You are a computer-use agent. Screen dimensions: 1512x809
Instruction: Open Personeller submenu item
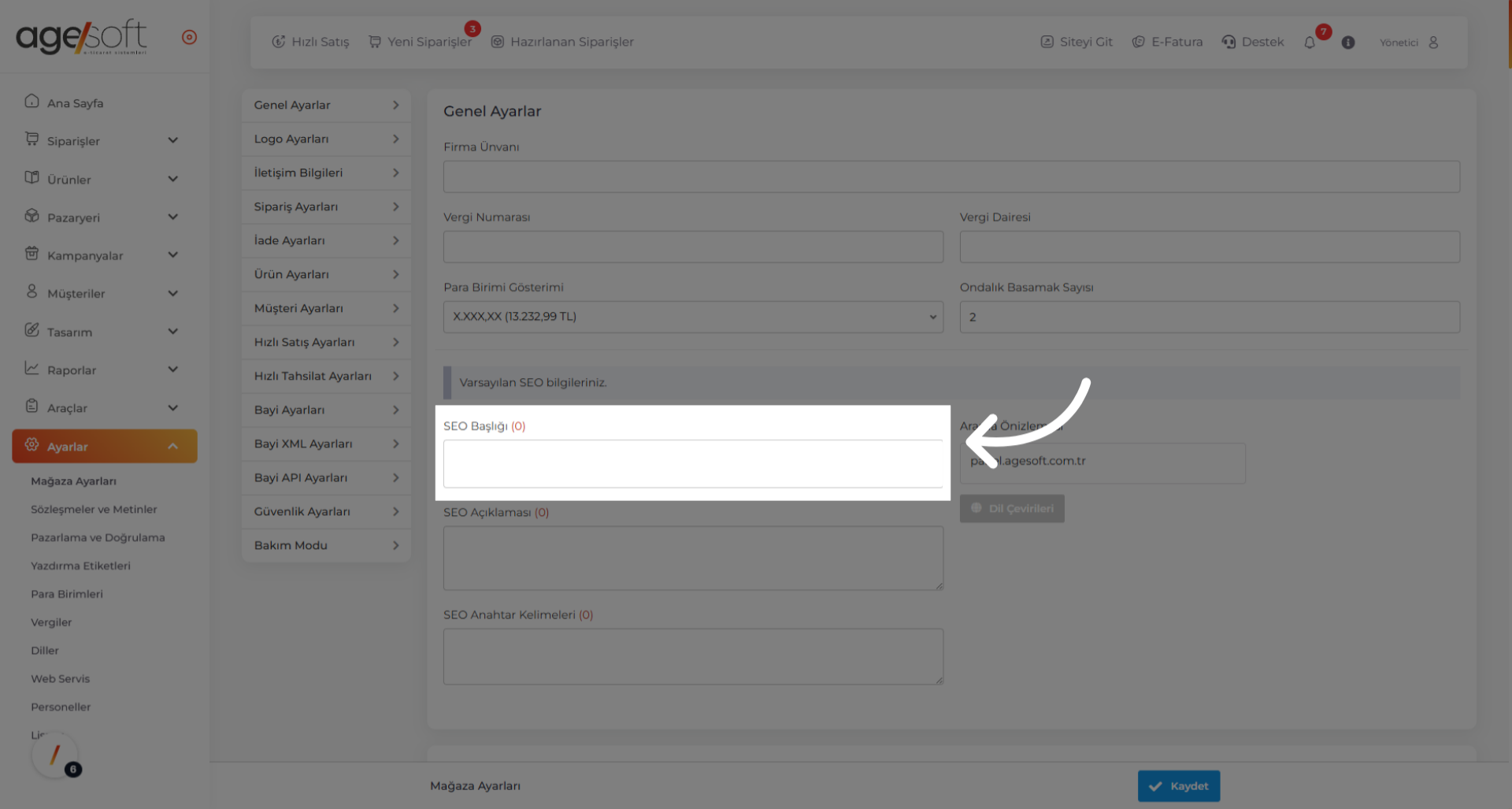pyautogui.click(x=61, y=707)
